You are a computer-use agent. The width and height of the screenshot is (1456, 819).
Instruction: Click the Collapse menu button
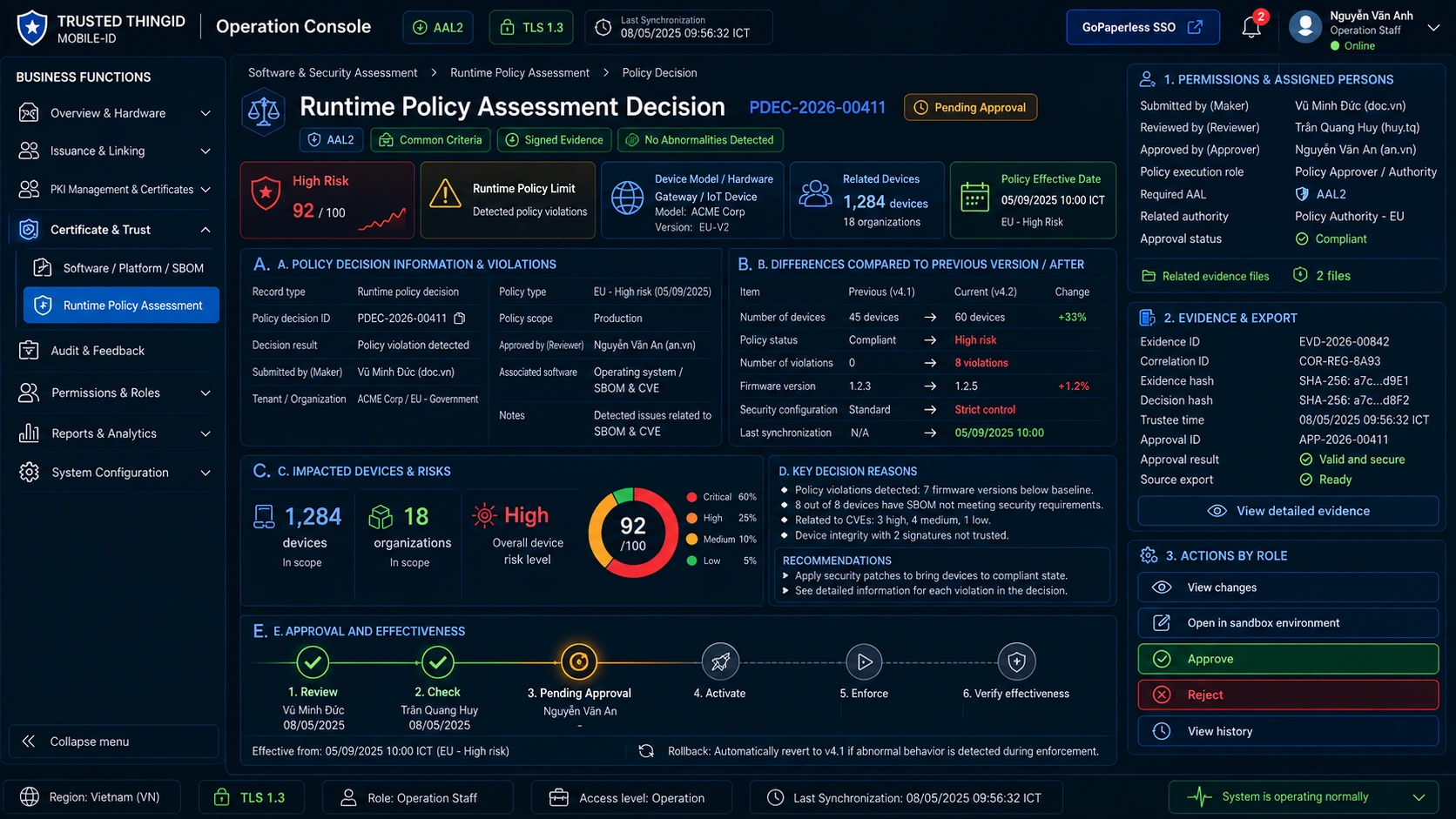pyautogui.click(x=114, y=742)
